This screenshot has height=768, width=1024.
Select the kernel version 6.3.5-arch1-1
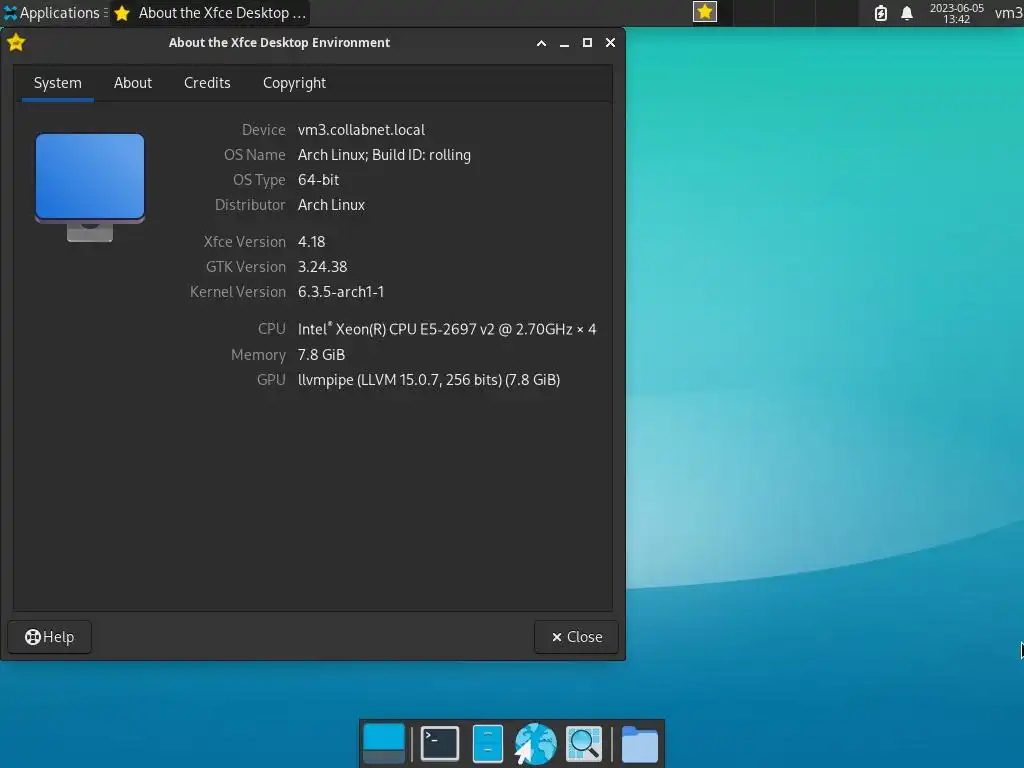point(341,292)
